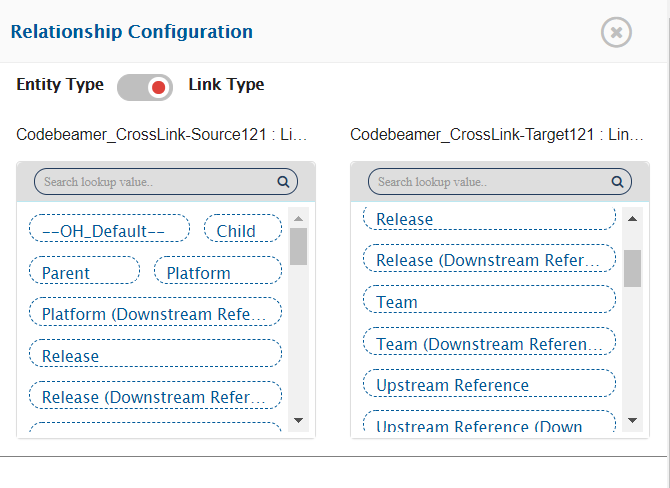Image resolution: width=670 pixels, height=488 pixels.
Task: Focus the target lookup search field
Action: 489,182
